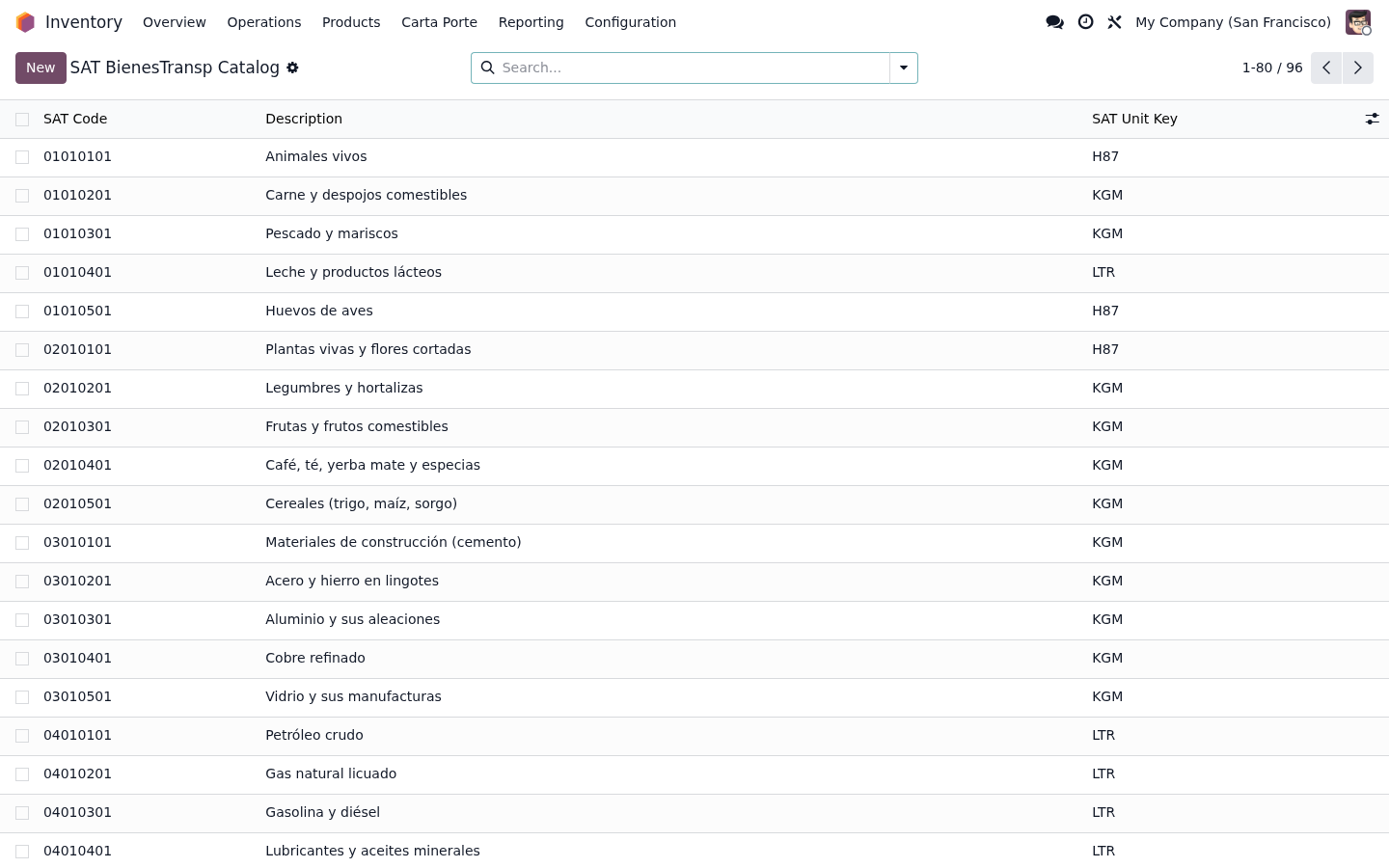The height and width of the screenshot is (868, 1389).
Task: Open the optional columns adjust icon
Action: 1372,119
